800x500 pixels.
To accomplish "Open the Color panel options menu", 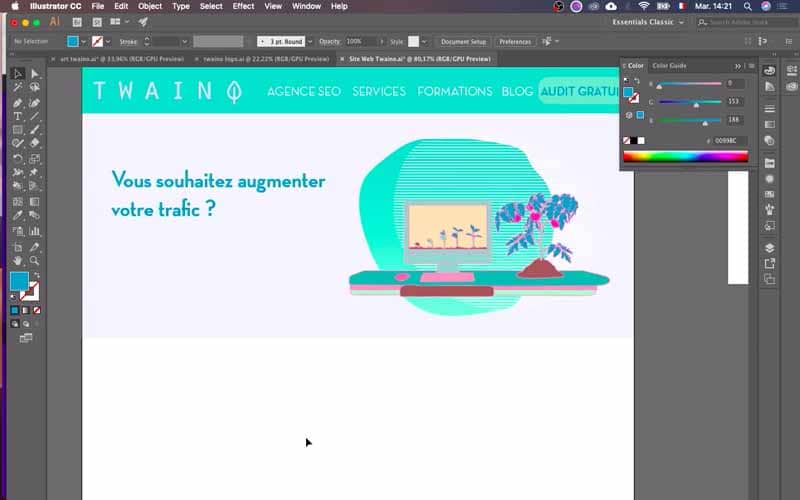I will tap(752, 66).
